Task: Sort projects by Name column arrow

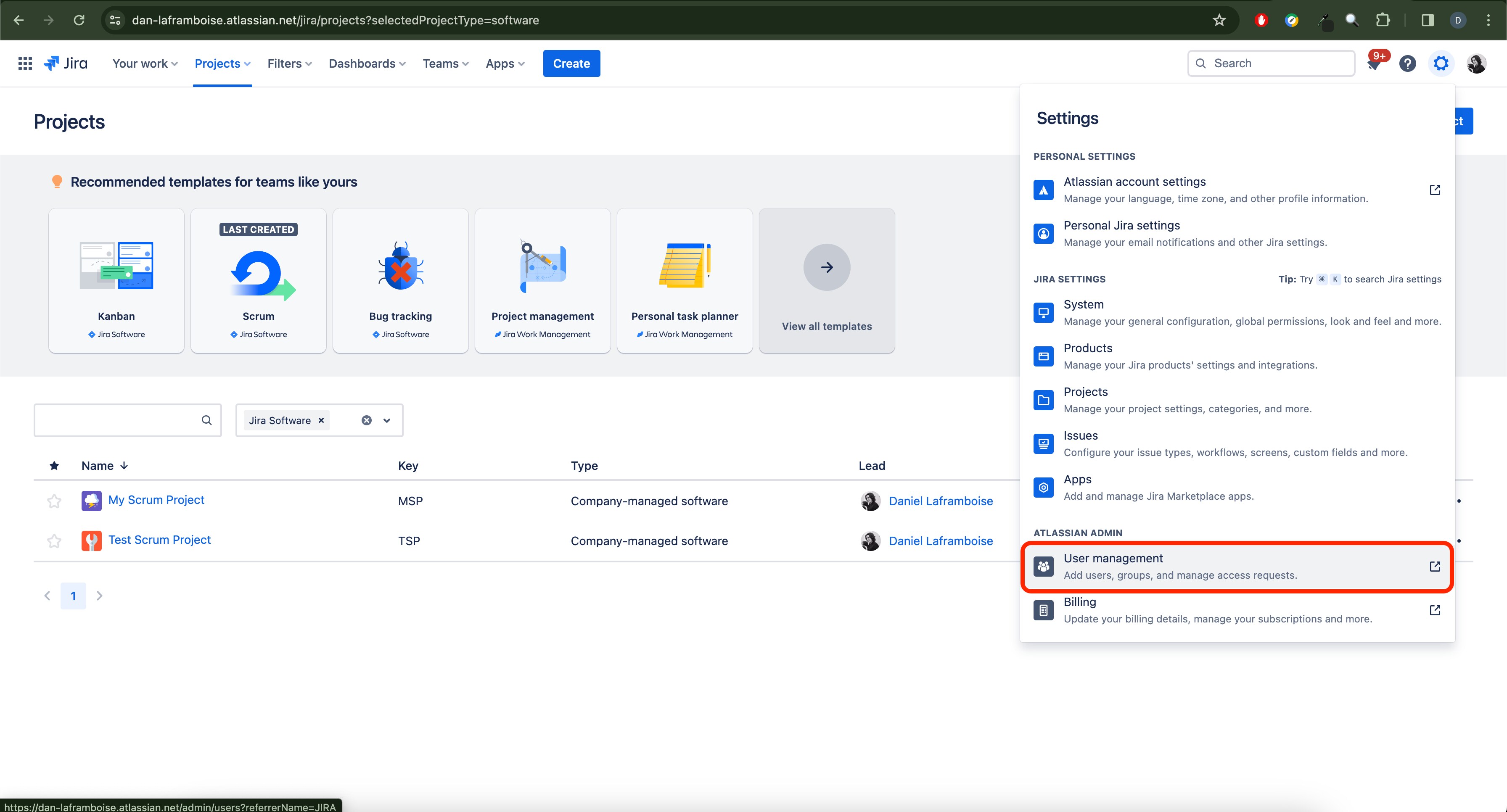Action: [124, 466]
